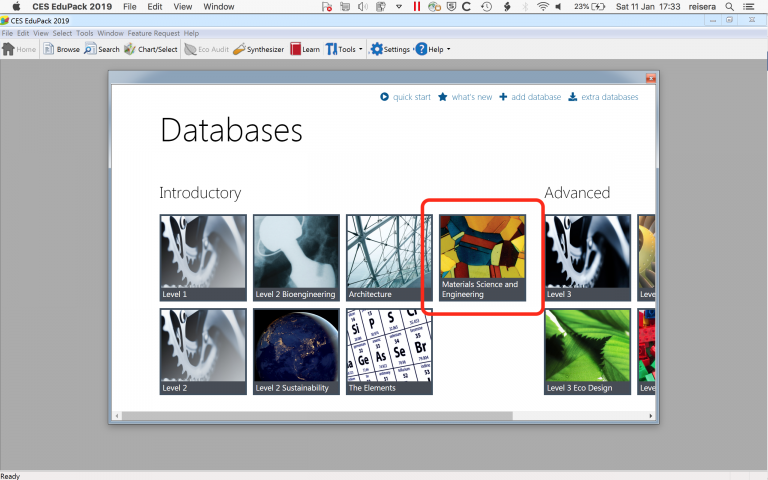Open the app Window menu

(110, 33)
